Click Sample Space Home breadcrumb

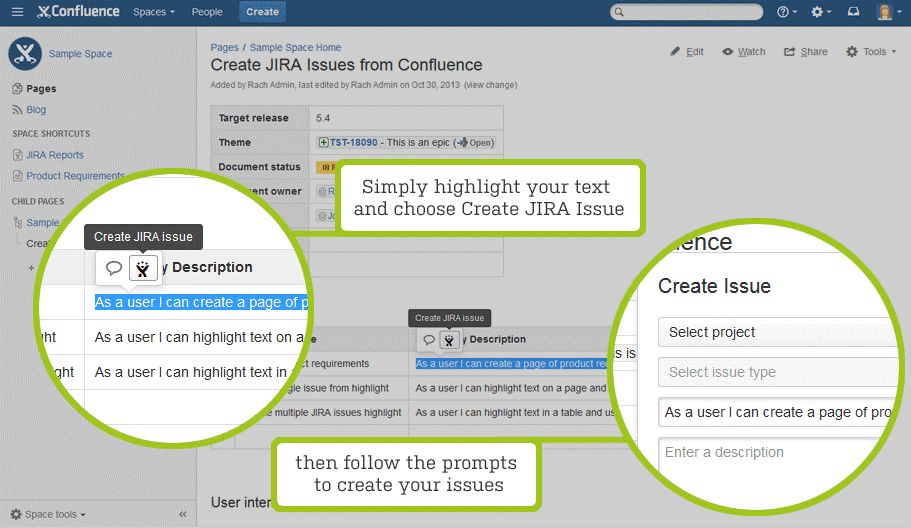[x=295, y=48]
